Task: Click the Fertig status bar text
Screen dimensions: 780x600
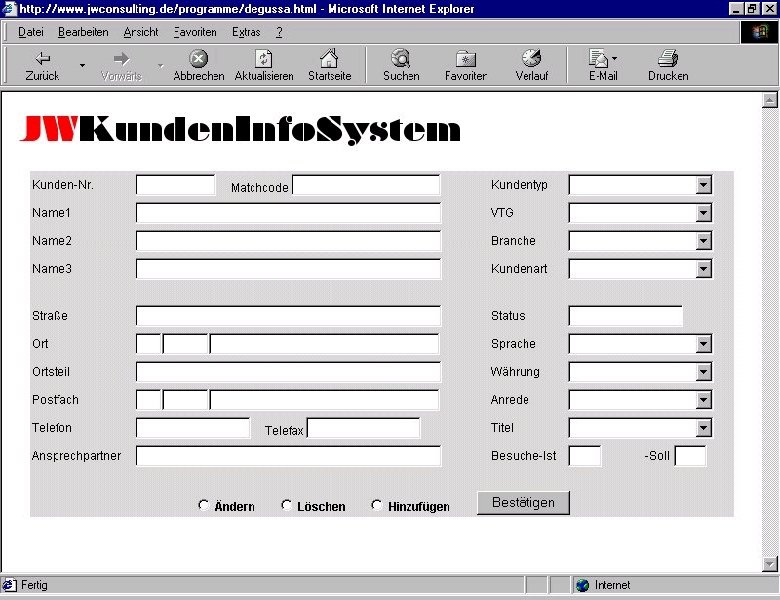Action: [34, 585]
